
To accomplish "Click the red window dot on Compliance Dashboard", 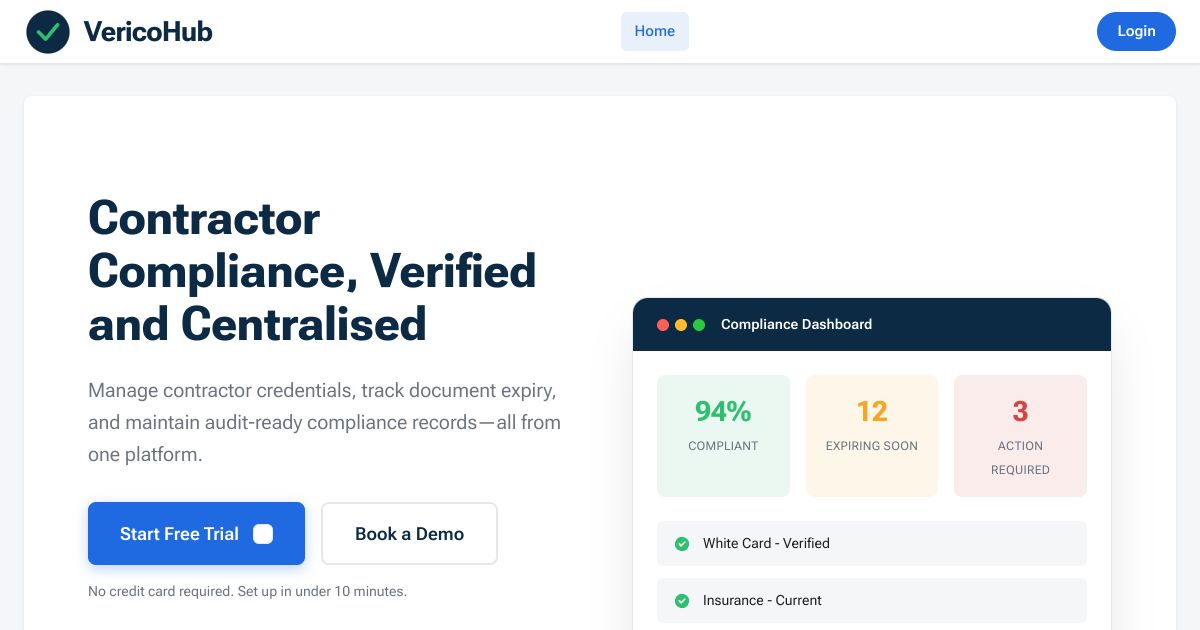I will [x=663, y=325].
